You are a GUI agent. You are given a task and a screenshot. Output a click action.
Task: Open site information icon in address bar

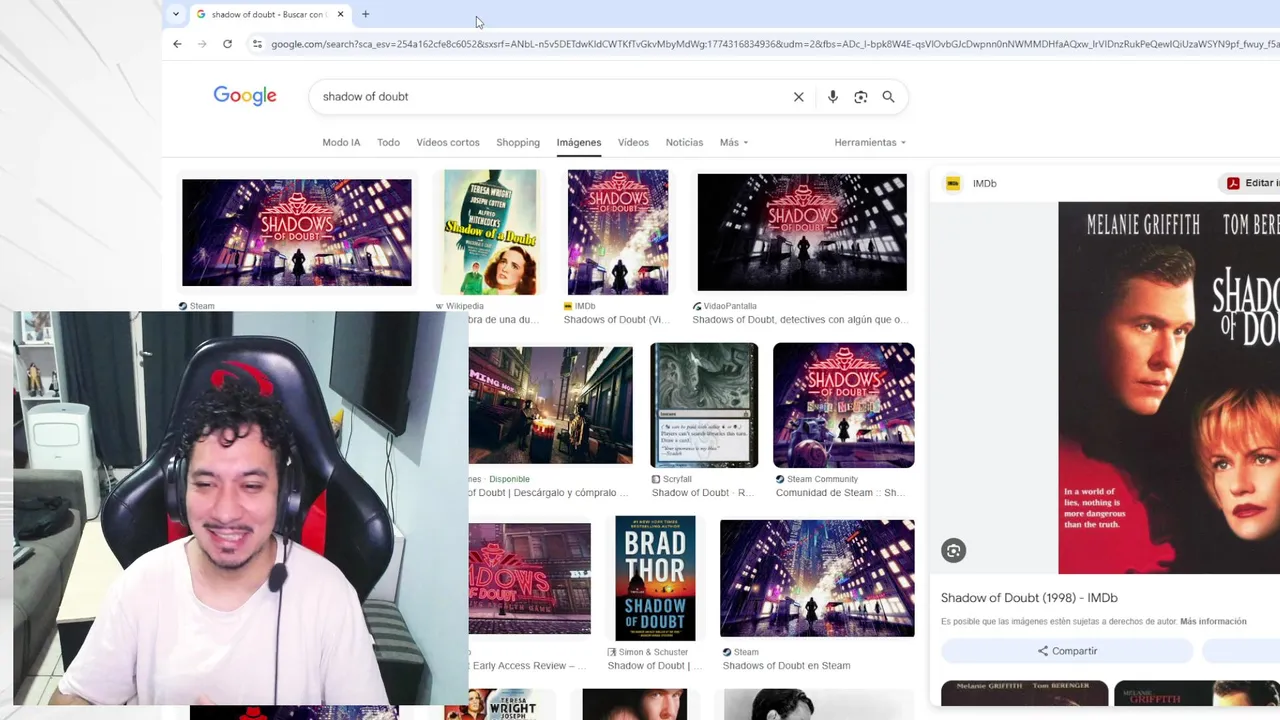click(x=257, y=44)
